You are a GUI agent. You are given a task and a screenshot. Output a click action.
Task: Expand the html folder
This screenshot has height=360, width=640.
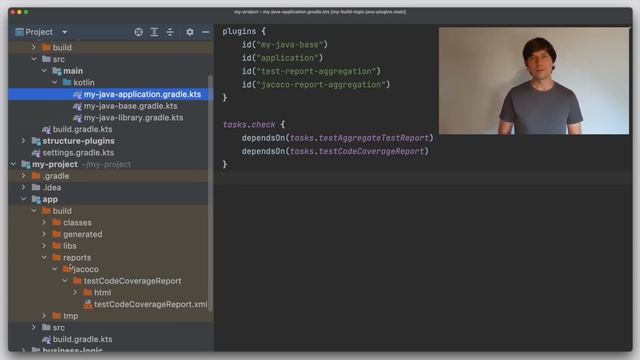75,293
